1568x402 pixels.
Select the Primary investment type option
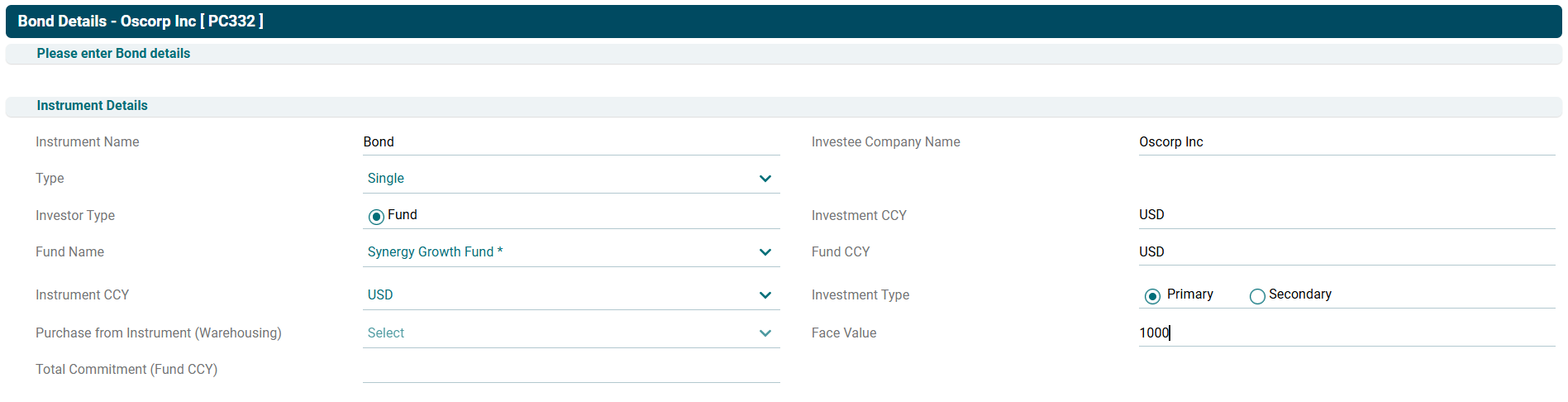coord(1152,296)
